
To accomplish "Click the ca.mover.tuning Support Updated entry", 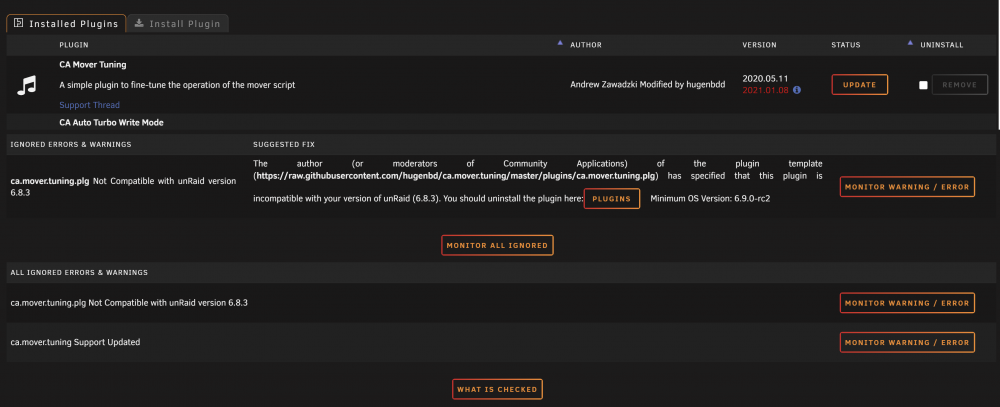I will 75,343.
